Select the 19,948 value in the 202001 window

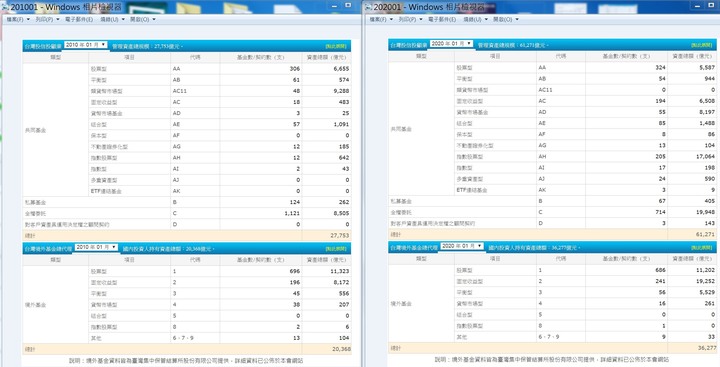(x=705, y=212)
